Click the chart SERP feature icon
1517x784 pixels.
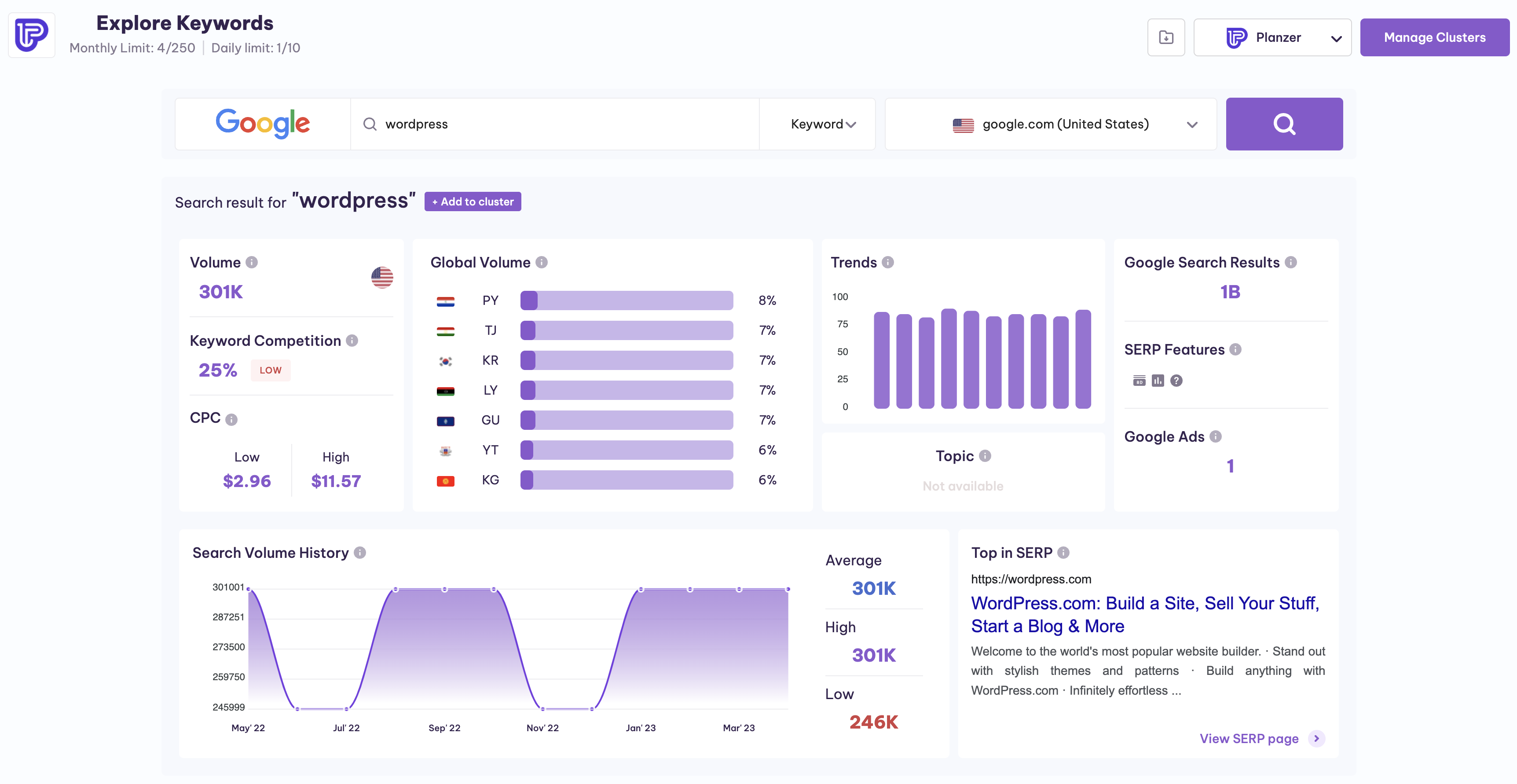(1157, 381)
